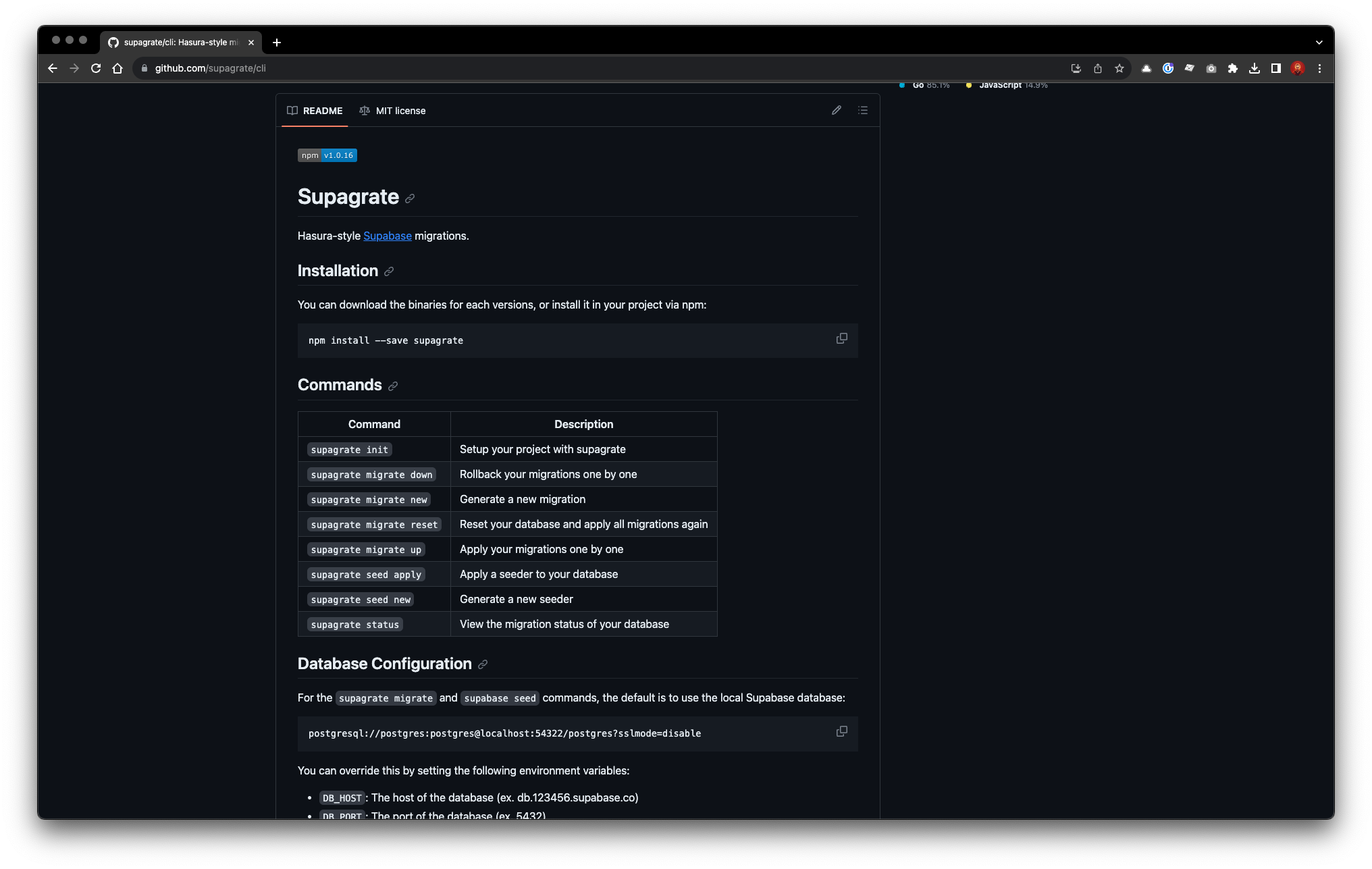
Task: Open the Supabase link
Action: tap(388, 236)
